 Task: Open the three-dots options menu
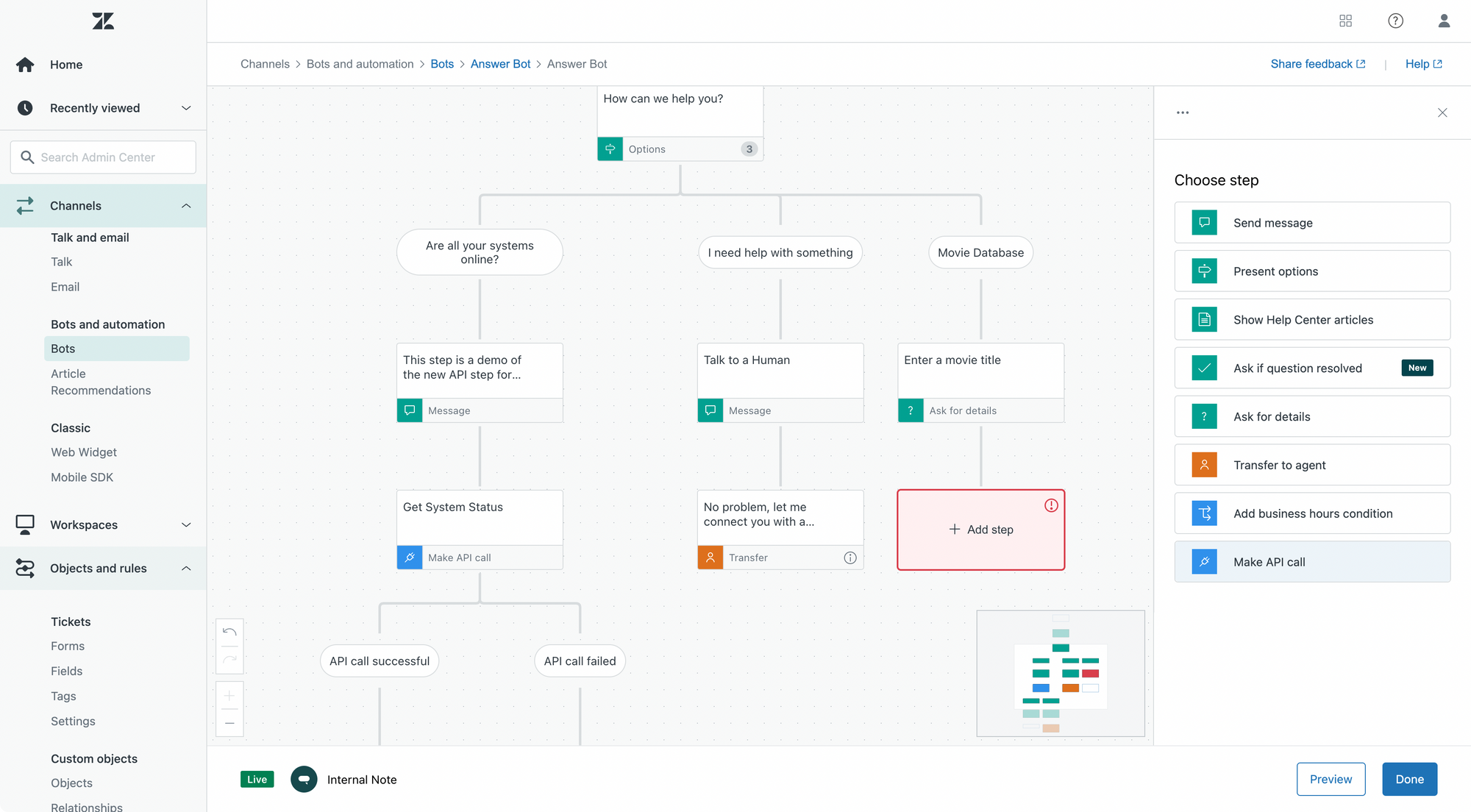(1183, 113)
